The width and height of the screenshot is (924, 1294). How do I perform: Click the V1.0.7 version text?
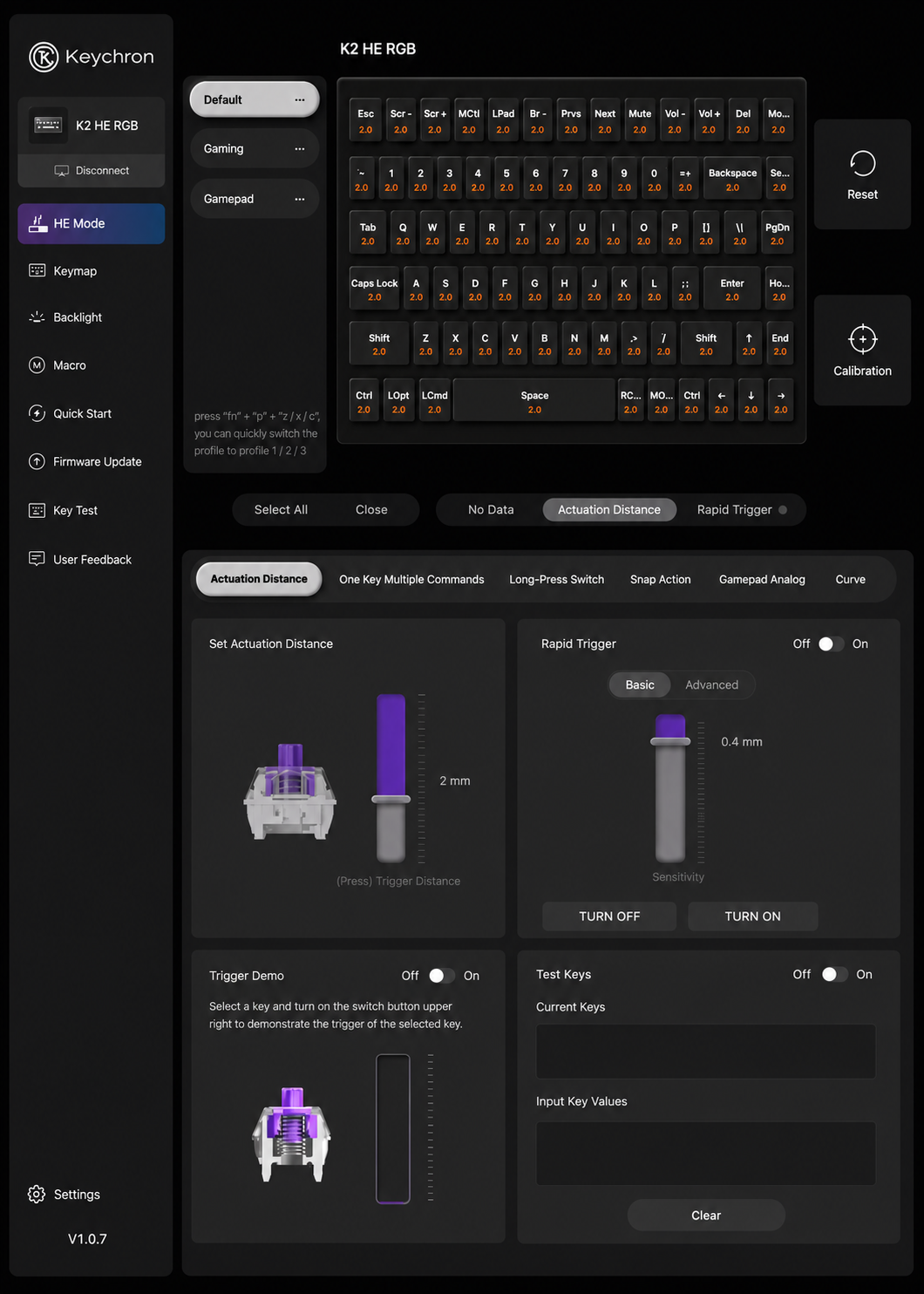(87, 1238)
